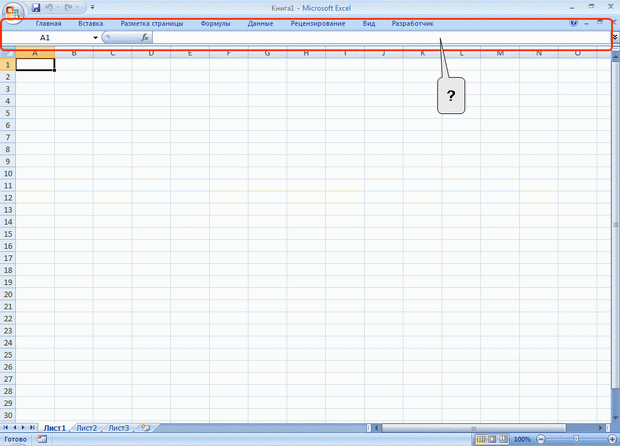Switch to the Лист2 sheet tab
Screen dimensions: 620x446
[x=86, y=428]
